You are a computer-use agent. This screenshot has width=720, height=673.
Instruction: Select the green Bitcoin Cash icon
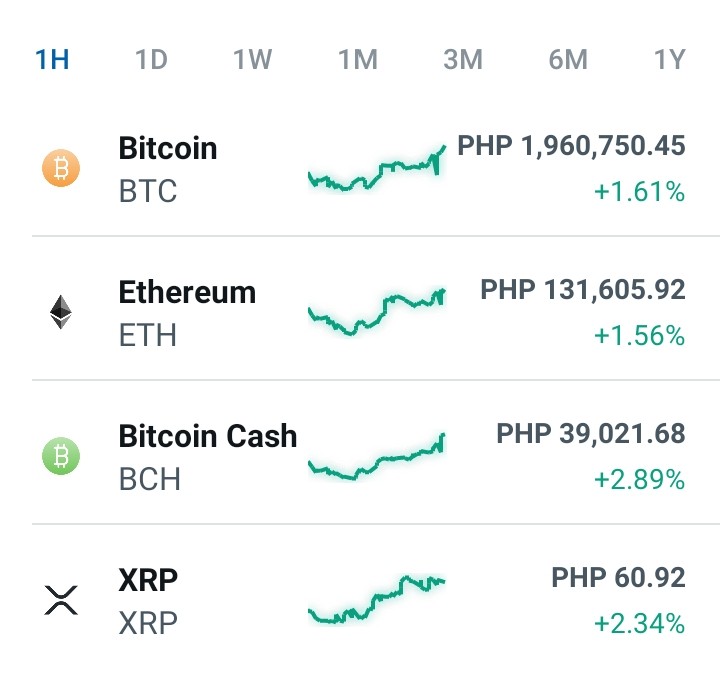[61, 456]
